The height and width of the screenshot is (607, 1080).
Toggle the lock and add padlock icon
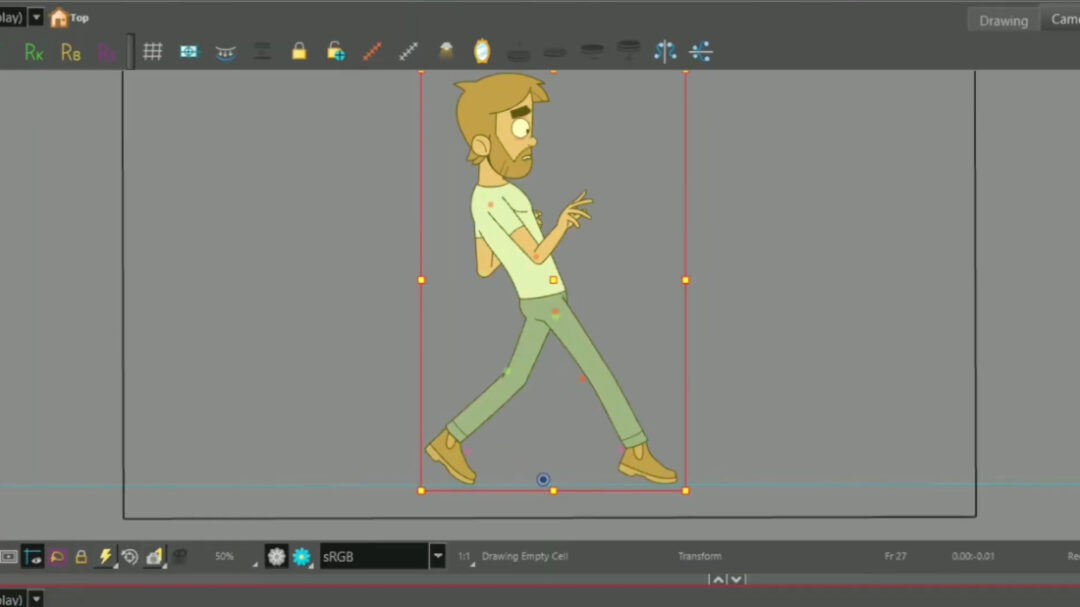335,51
